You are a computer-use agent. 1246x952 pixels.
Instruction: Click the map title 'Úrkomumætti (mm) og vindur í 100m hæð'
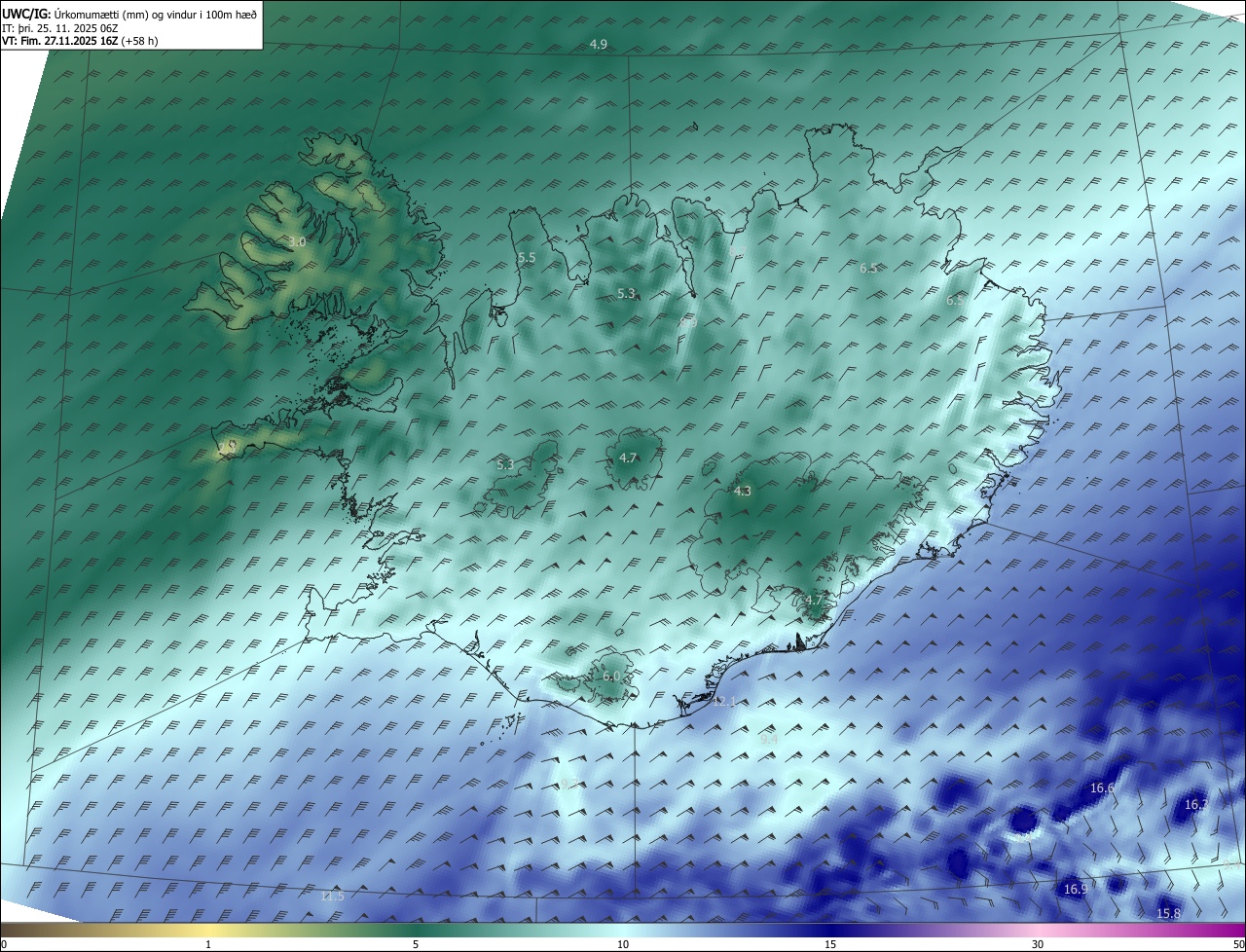pos(155,14)
